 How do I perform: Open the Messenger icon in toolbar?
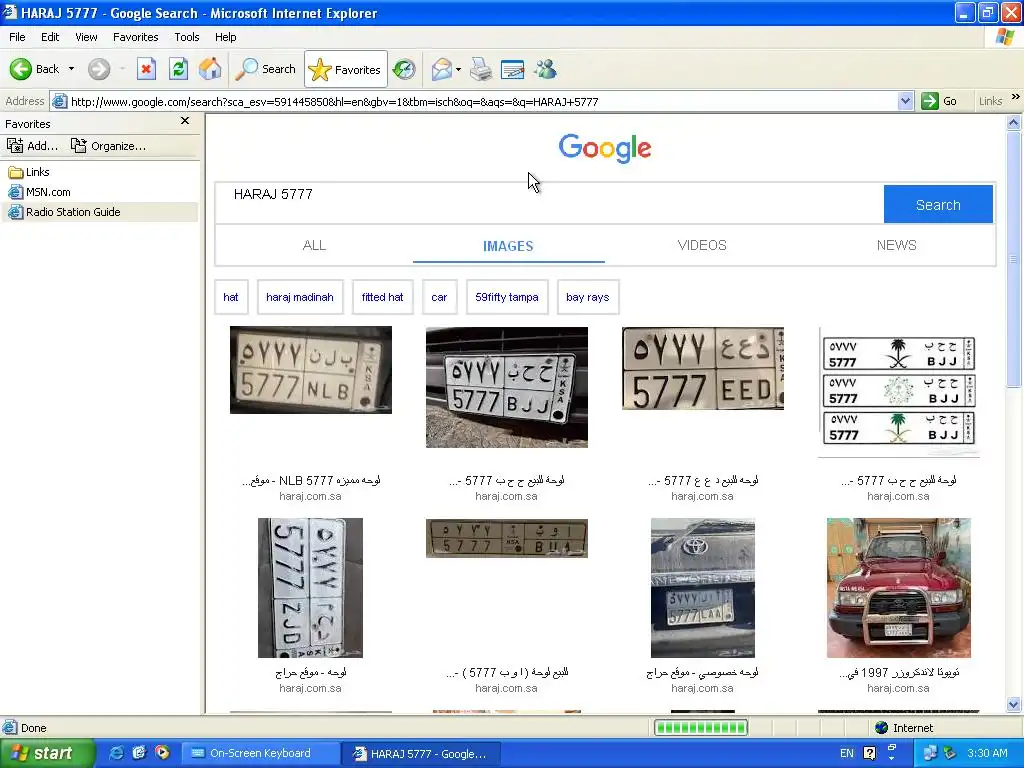point(545,69)
